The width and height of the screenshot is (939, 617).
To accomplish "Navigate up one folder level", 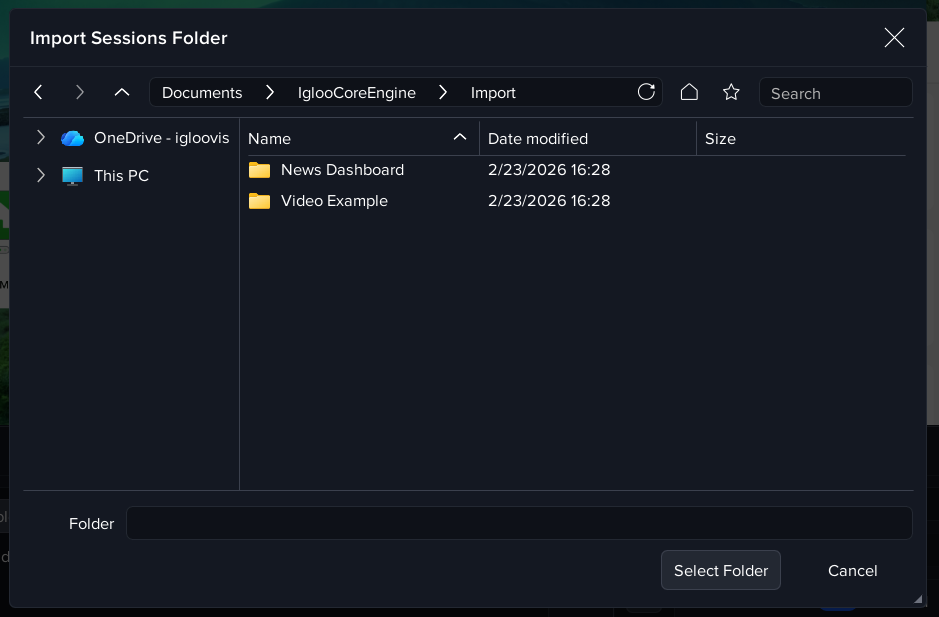I will (x=122, y=92).
